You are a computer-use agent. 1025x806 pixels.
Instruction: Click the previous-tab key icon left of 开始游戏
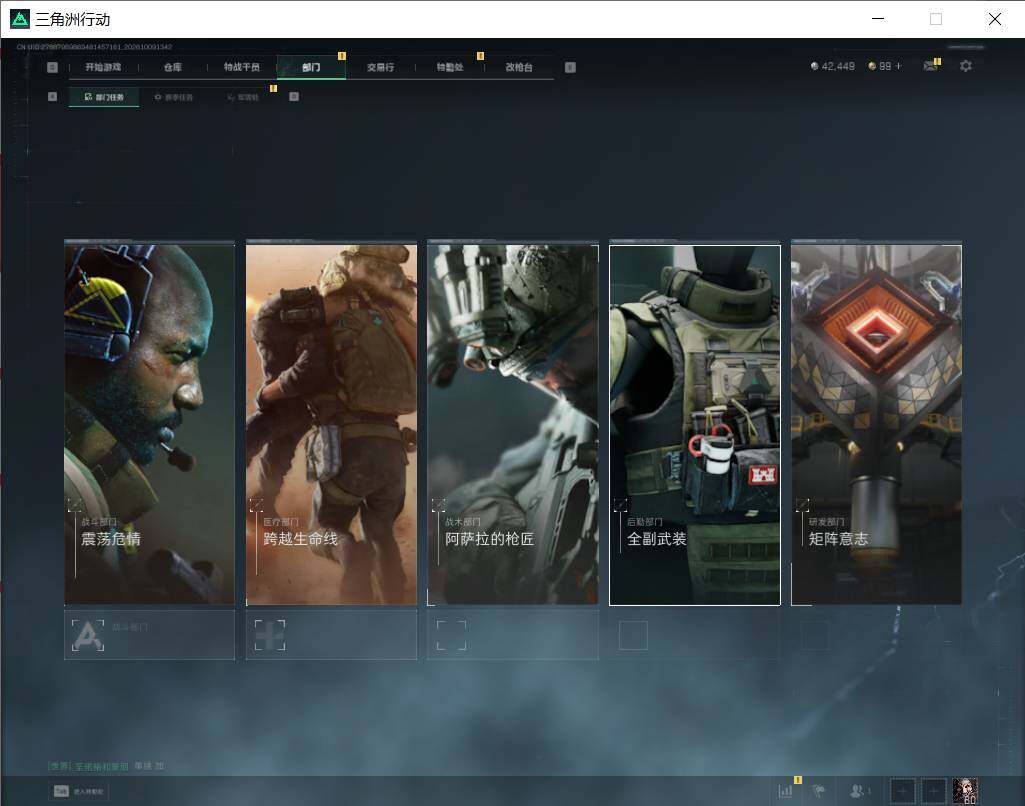coord(52,67)
